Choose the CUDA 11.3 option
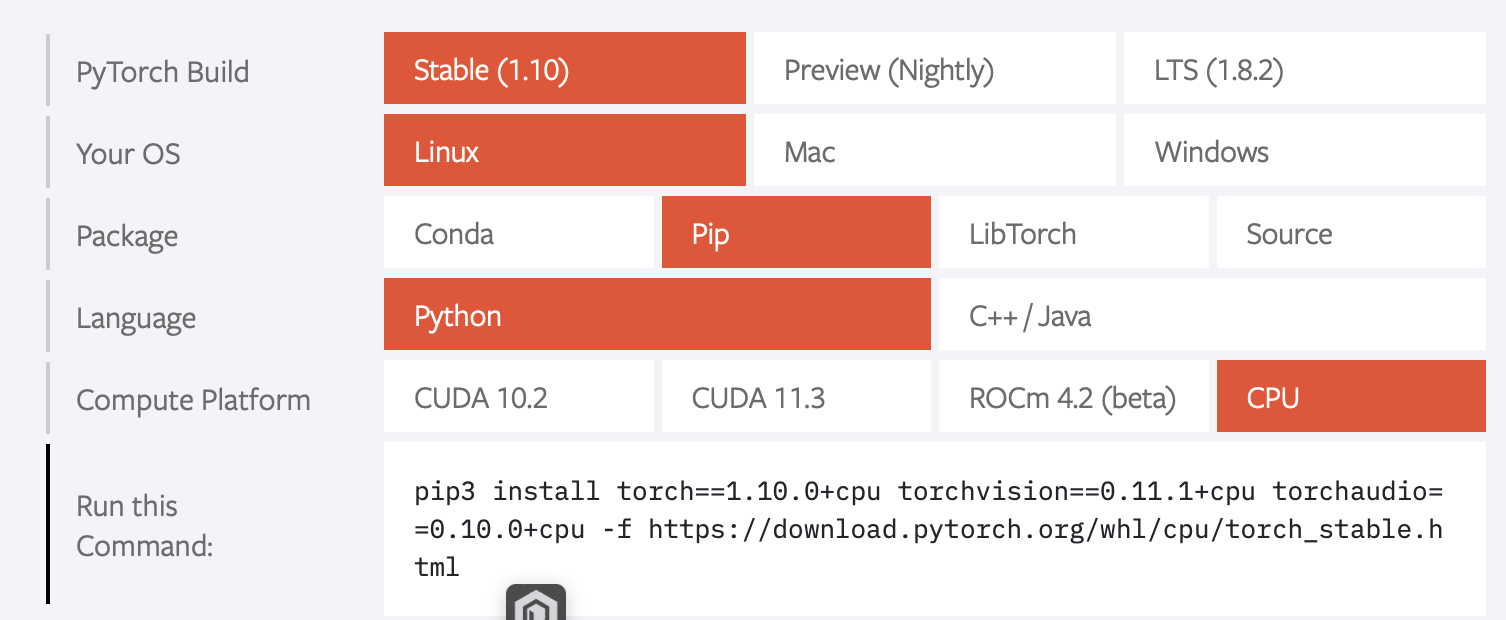The height and width of the screenshot is (620, 1506). (795, 396)
